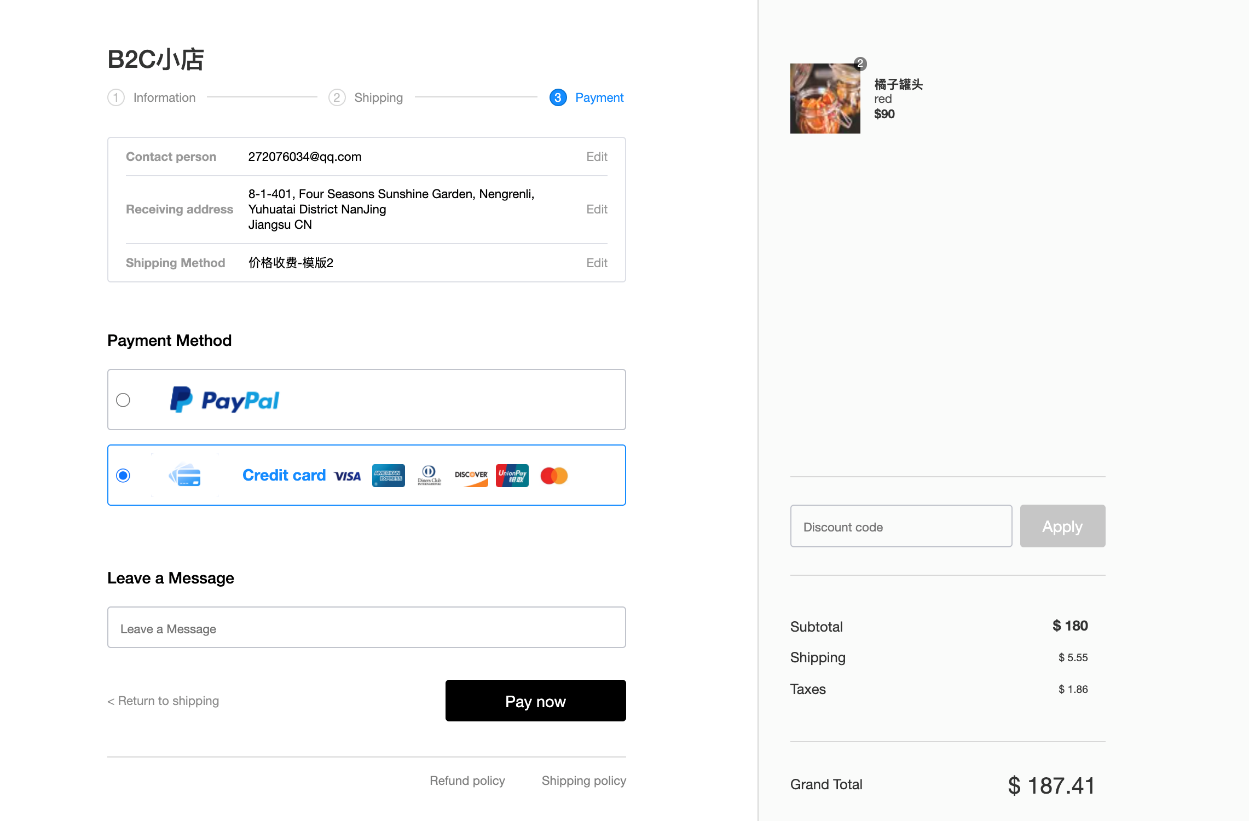This screenshot has height=821, width=1249.
Task: Click the Apply discount button
Action: point(1062,526)
